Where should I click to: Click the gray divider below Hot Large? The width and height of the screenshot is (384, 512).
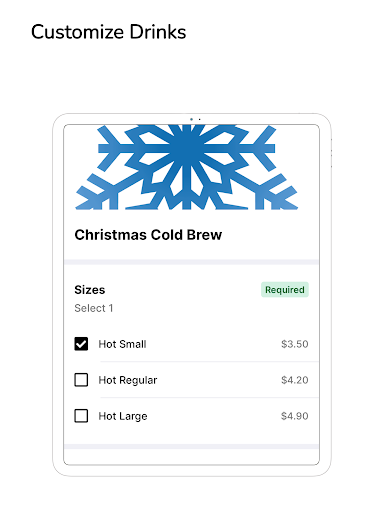(192, 447)
